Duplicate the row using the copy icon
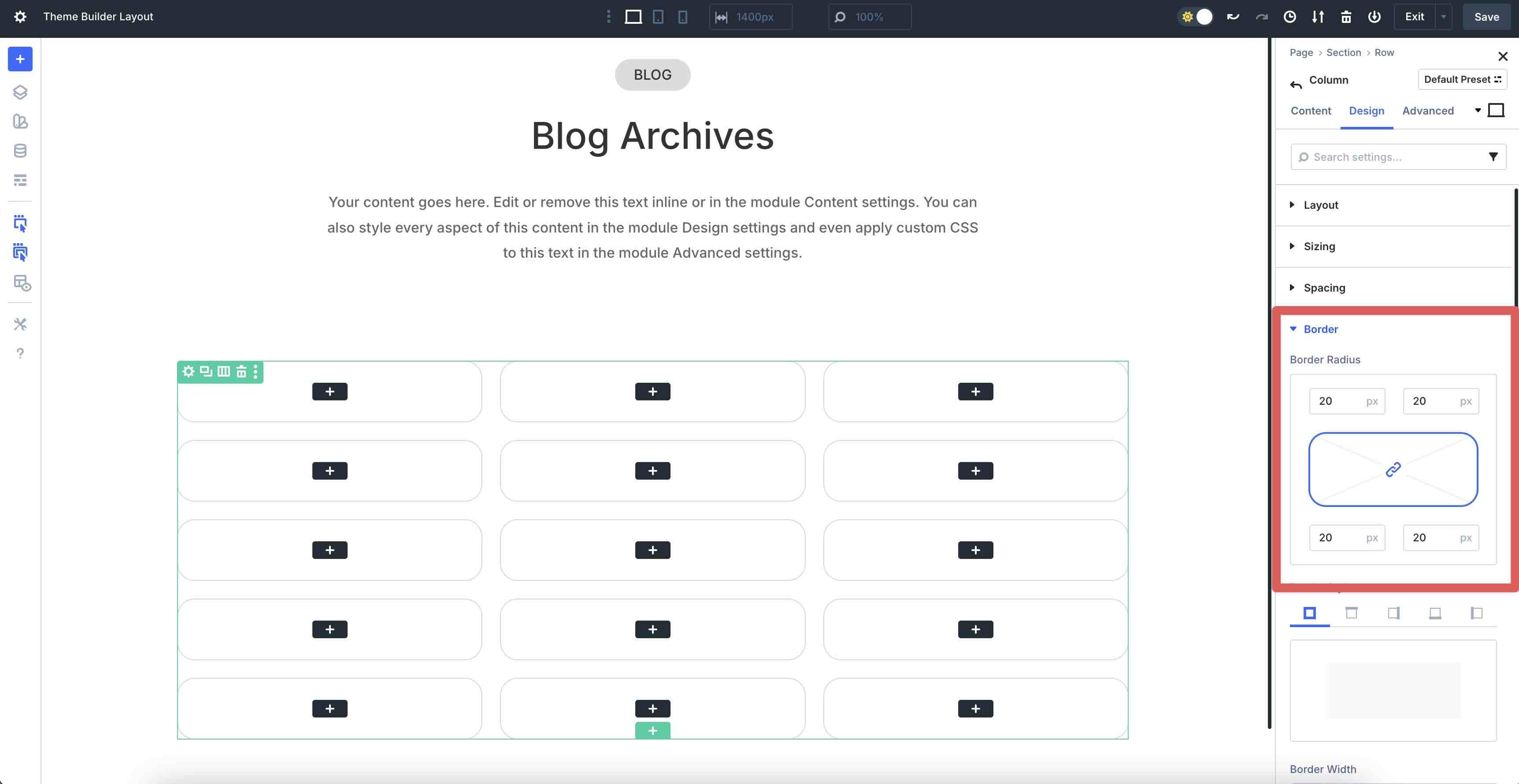Screen dimensions: 1519x784 (x=205, y=371)
